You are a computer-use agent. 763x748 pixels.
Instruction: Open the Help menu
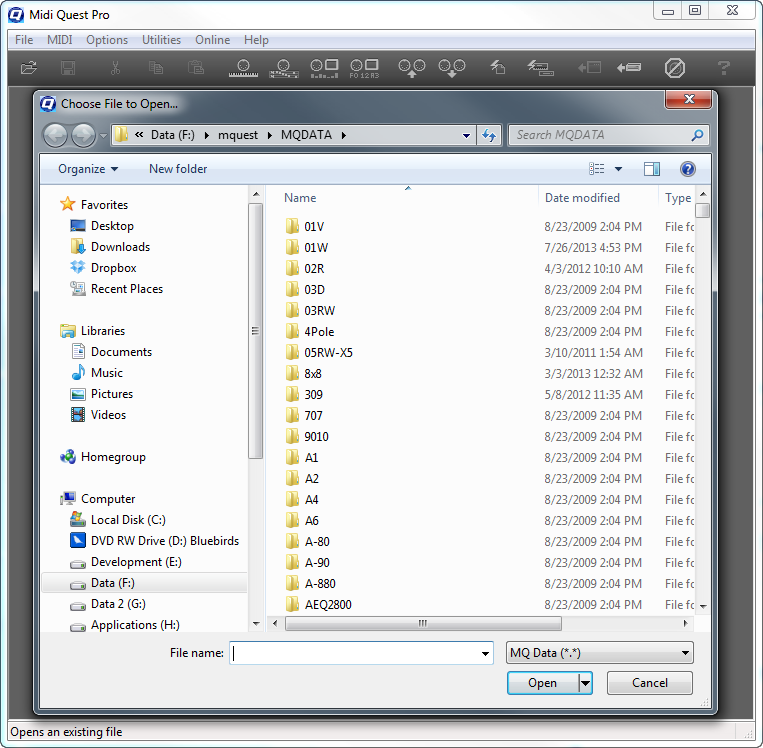tap(256, 40)
